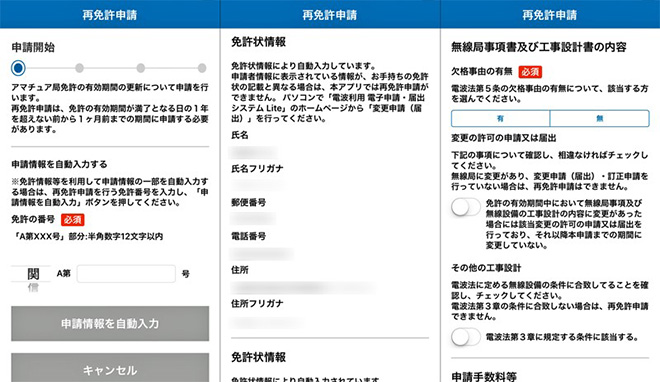Open the 関 region picker wheel
Viewport: 660px width, 382px height.
pyautogui.click(x=33, y=274)
